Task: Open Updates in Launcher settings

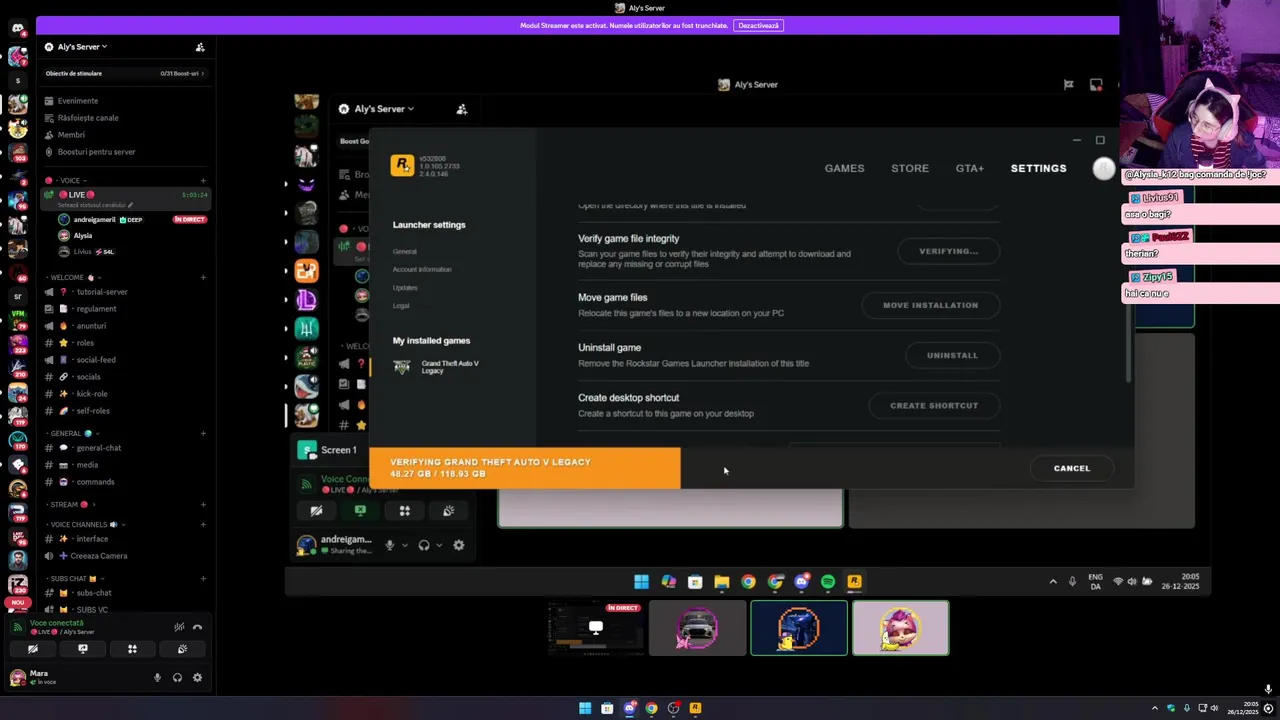Action: click(x=405, y=288)
